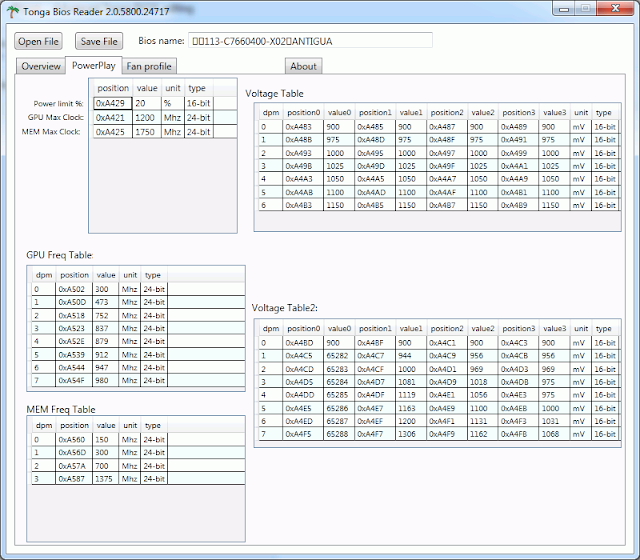Open the Fan profile tab
The height and width of the screenshot is (560, 640).
pyautogui.click(x=149, y=66)
